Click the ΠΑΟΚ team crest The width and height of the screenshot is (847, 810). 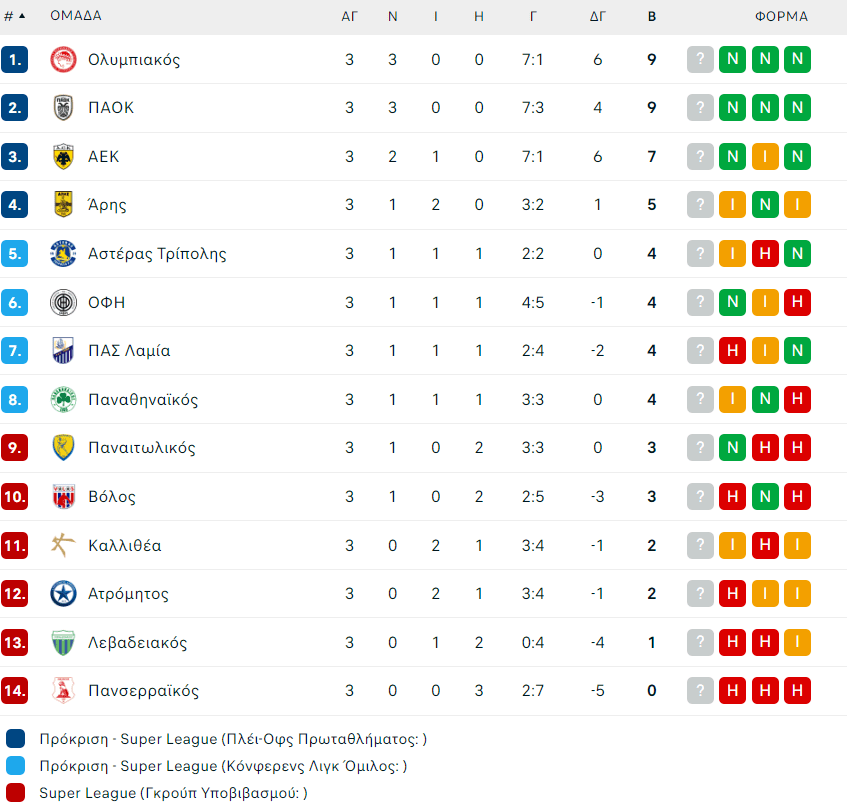(x=63, y=108)
